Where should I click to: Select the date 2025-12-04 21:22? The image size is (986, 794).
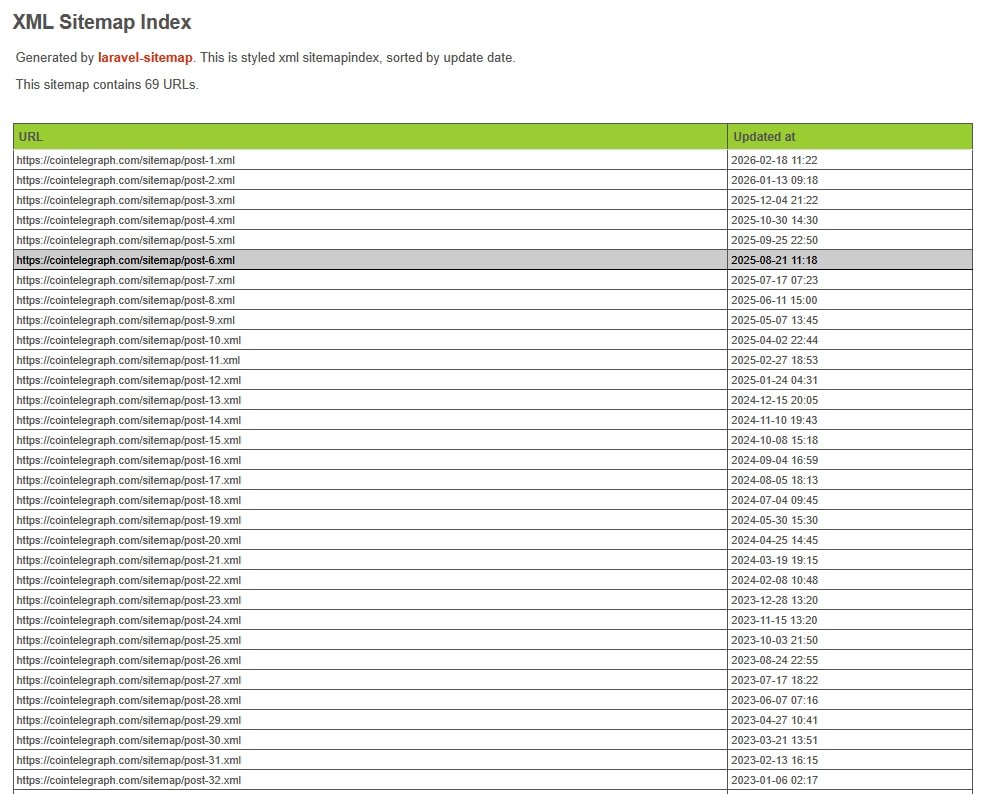[774, 200]
